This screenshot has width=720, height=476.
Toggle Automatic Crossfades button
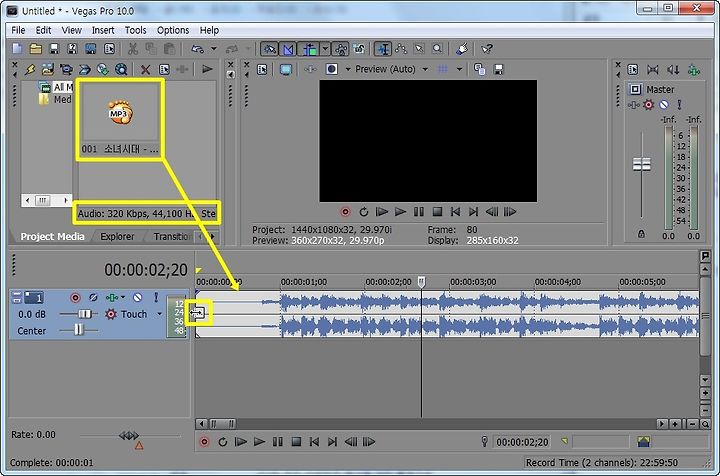pos(288,49)
